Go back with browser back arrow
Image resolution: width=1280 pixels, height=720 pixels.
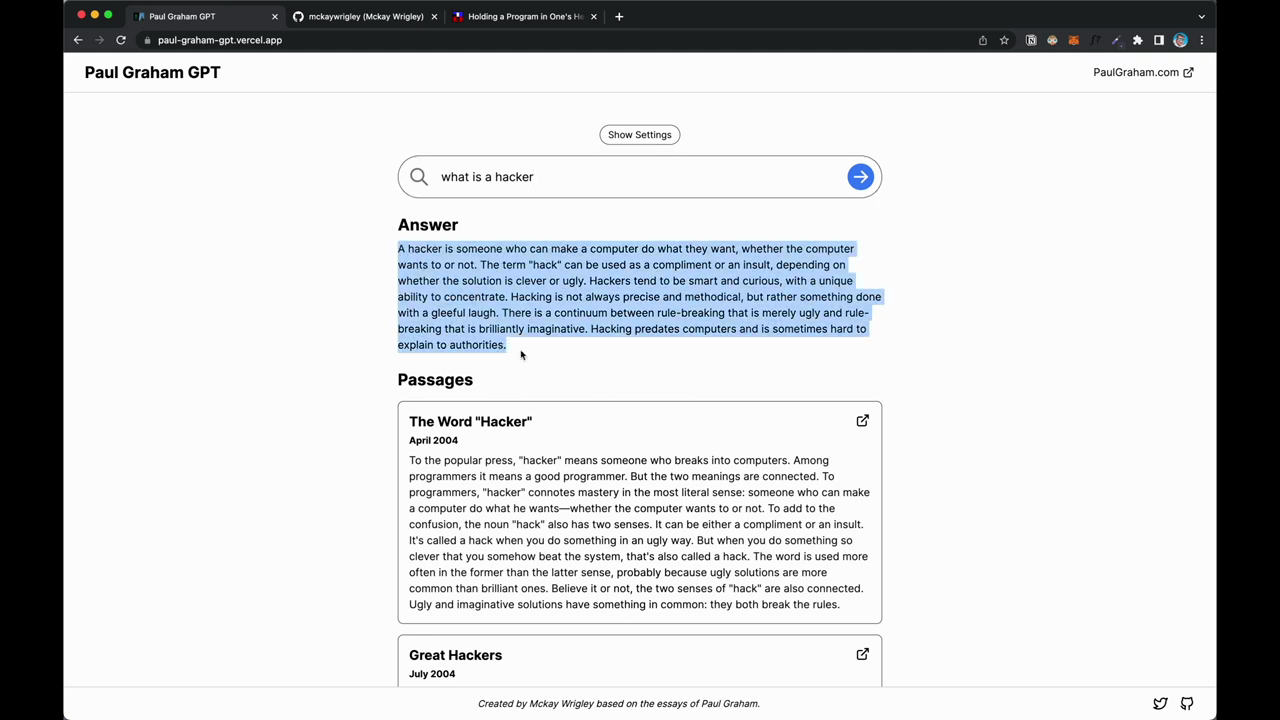point(78,40)
